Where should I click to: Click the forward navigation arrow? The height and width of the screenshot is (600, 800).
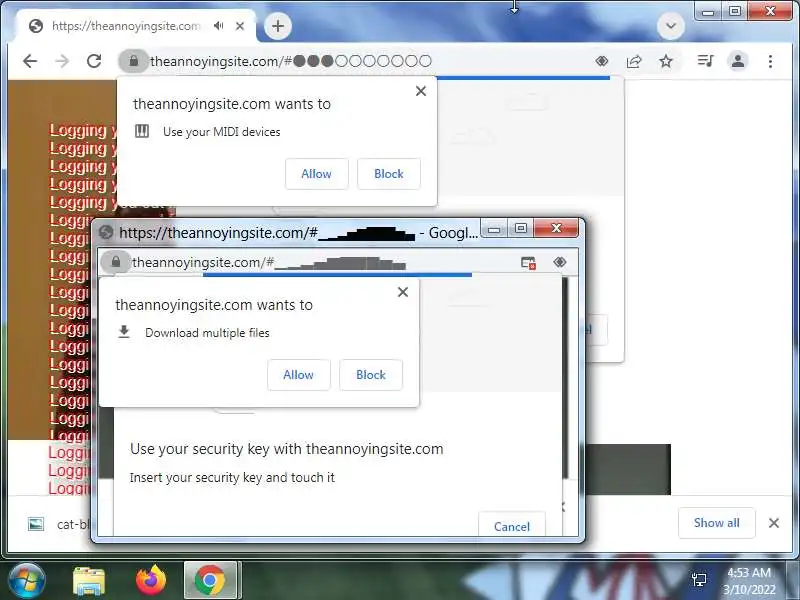[x=62, y=61]
